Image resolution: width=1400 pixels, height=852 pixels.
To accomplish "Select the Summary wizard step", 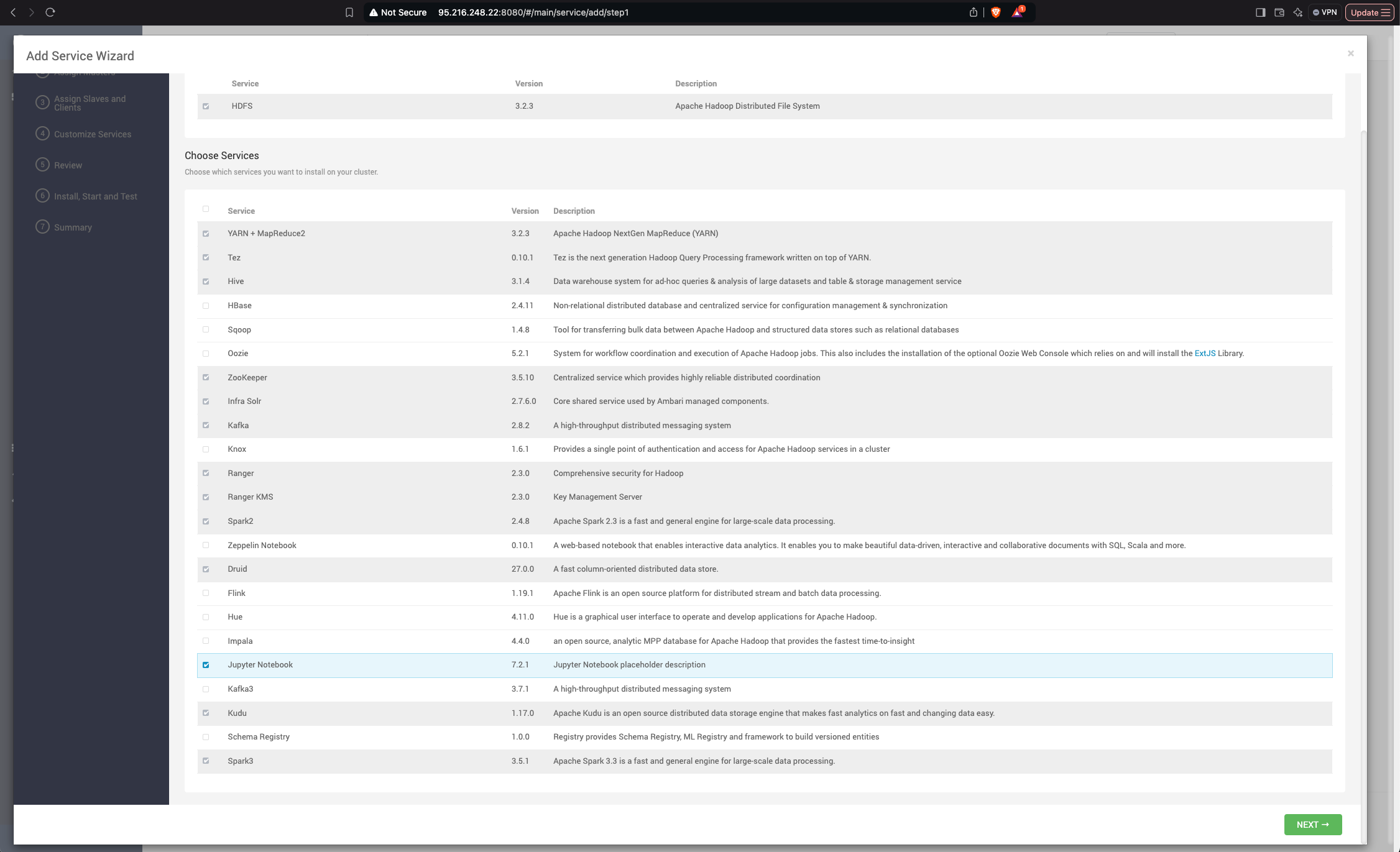I will [73, 227].
